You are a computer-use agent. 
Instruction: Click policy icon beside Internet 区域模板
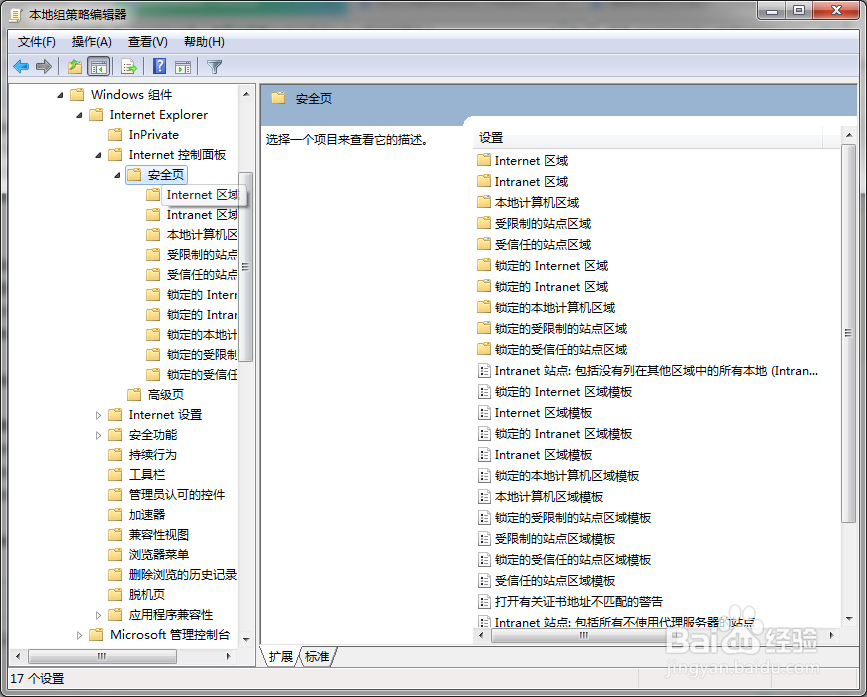point(484,412)
